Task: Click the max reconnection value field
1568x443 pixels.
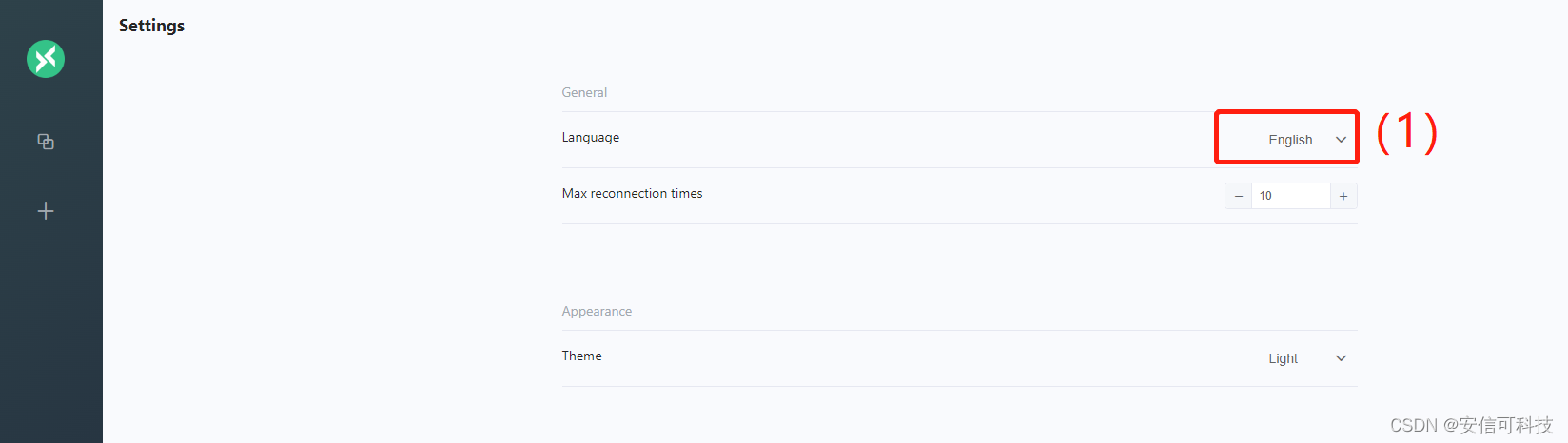Action: click(x=1290, y=196)
